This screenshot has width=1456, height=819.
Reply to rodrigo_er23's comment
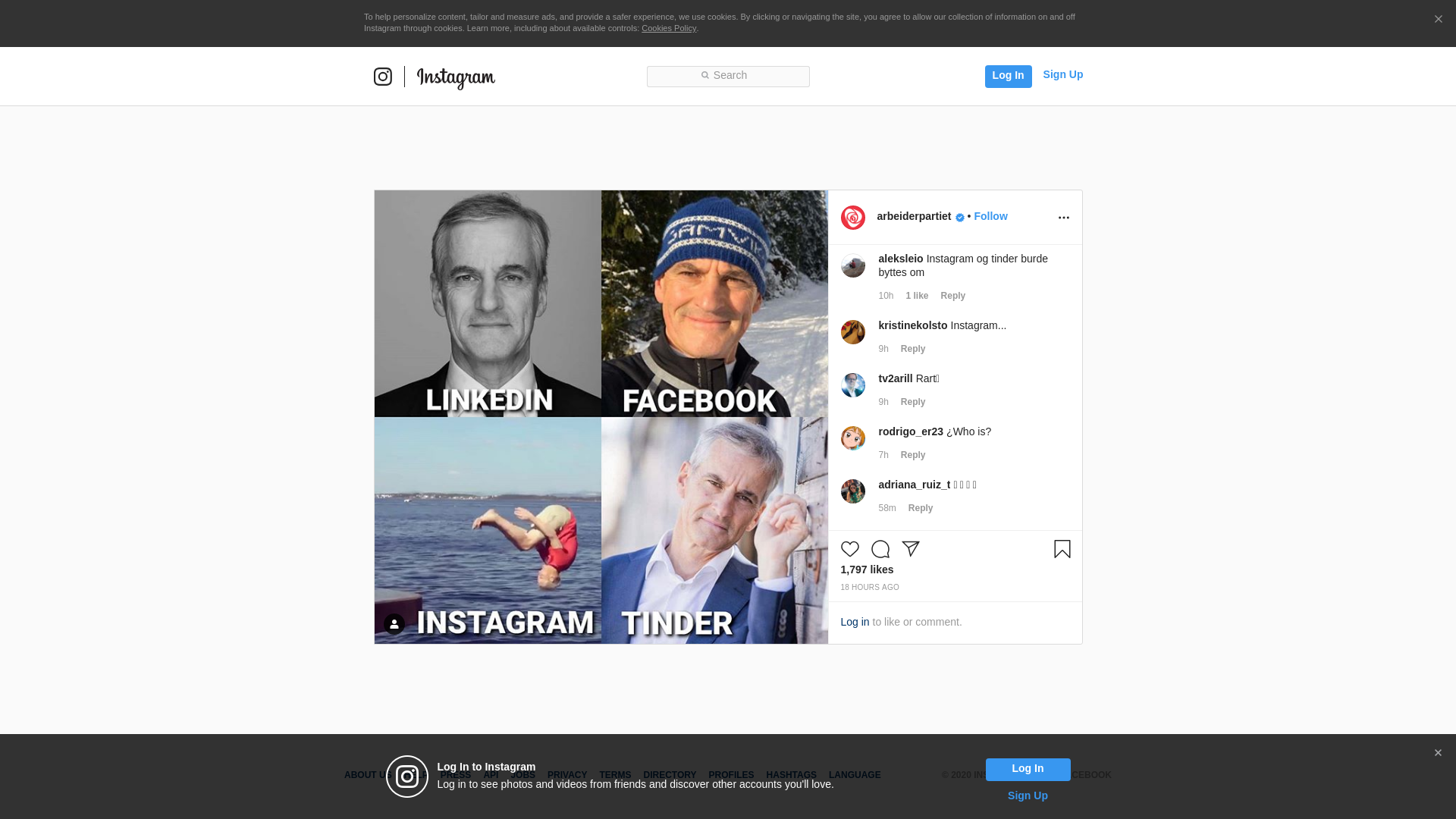tap(913, 455)
